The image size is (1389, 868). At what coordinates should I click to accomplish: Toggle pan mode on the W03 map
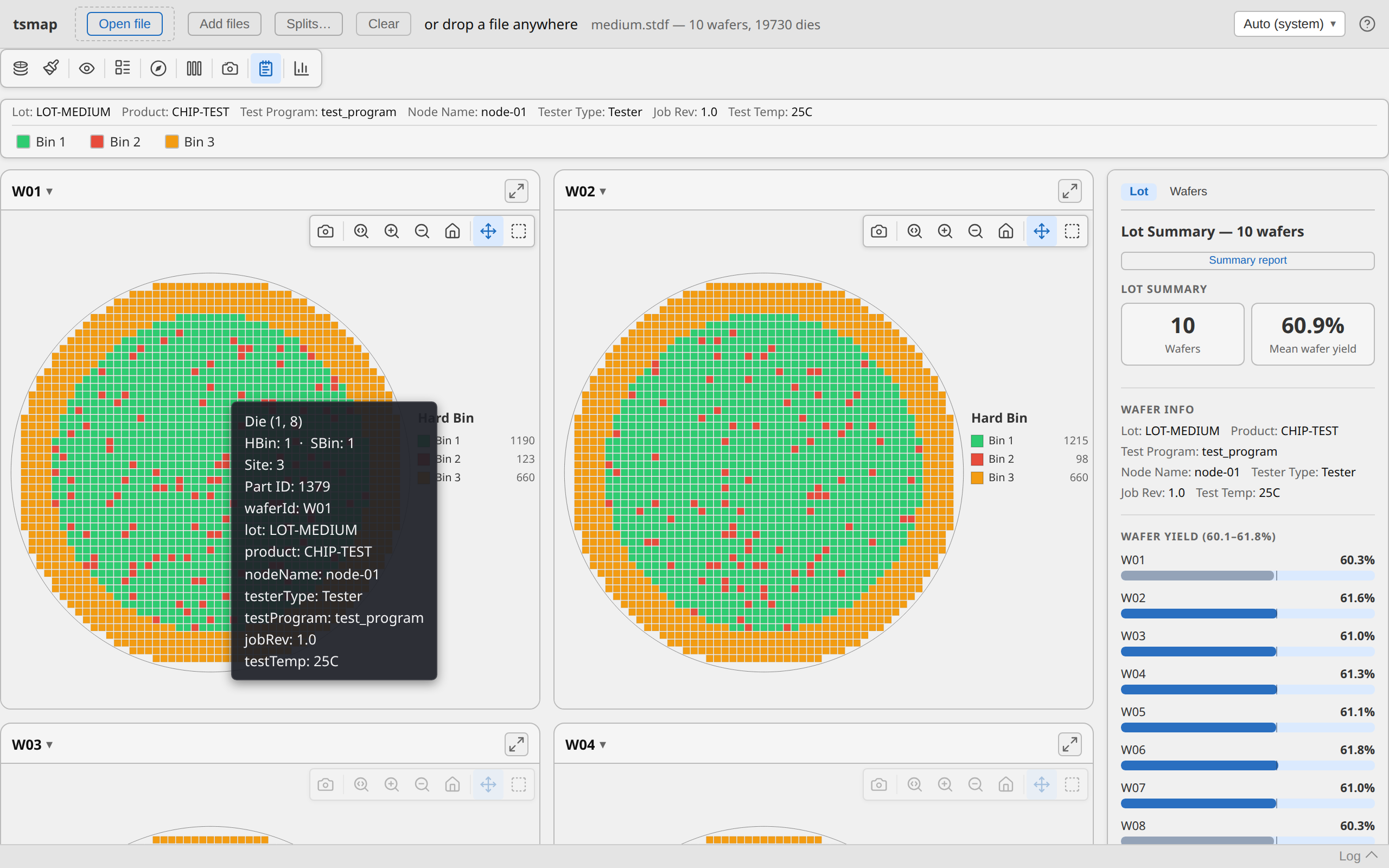[x=488, y=785]
